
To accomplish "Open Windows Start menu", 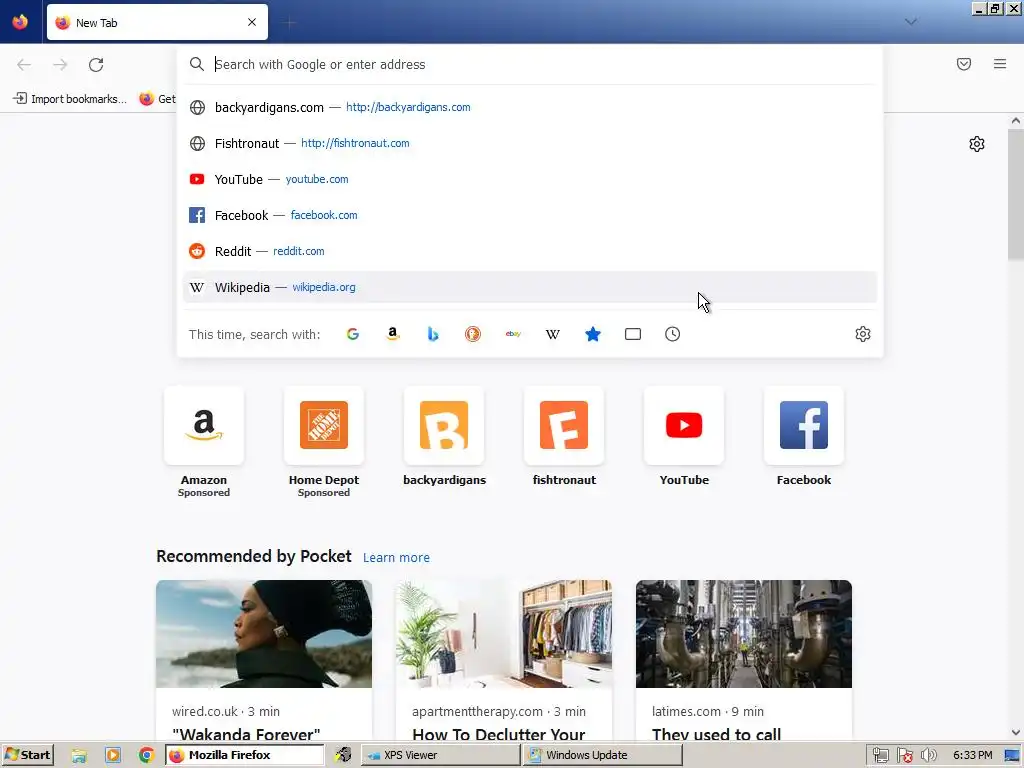I will click(27, 755).
